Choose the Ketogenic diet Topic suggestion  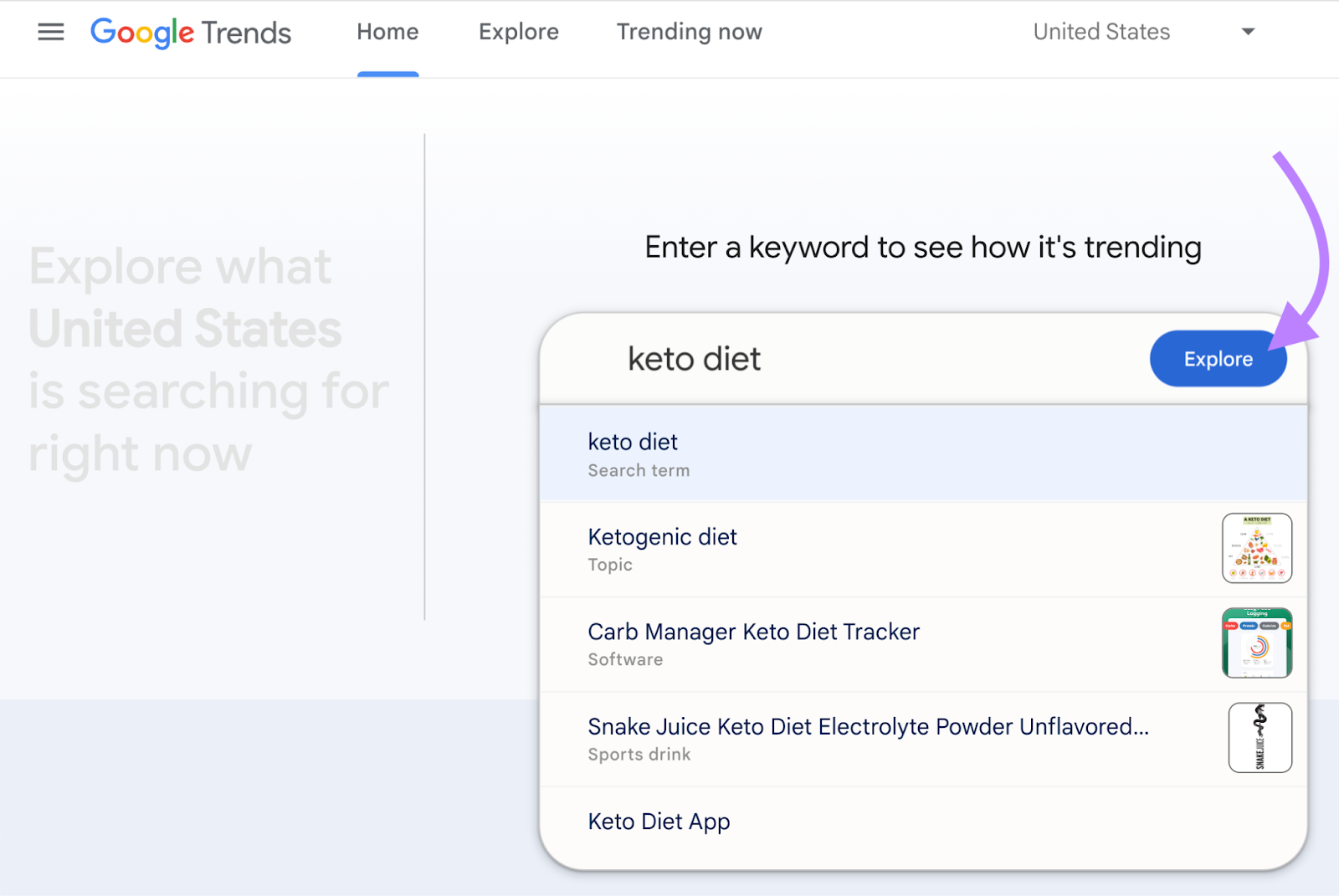837,550
